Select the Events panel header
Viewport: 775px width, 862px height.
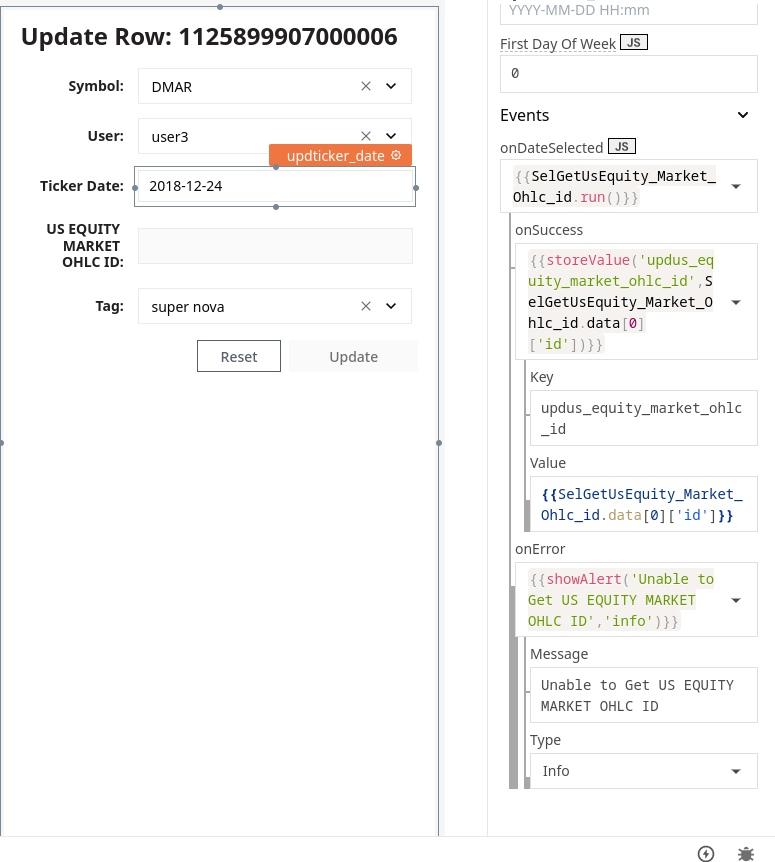(x=524, y=115)
